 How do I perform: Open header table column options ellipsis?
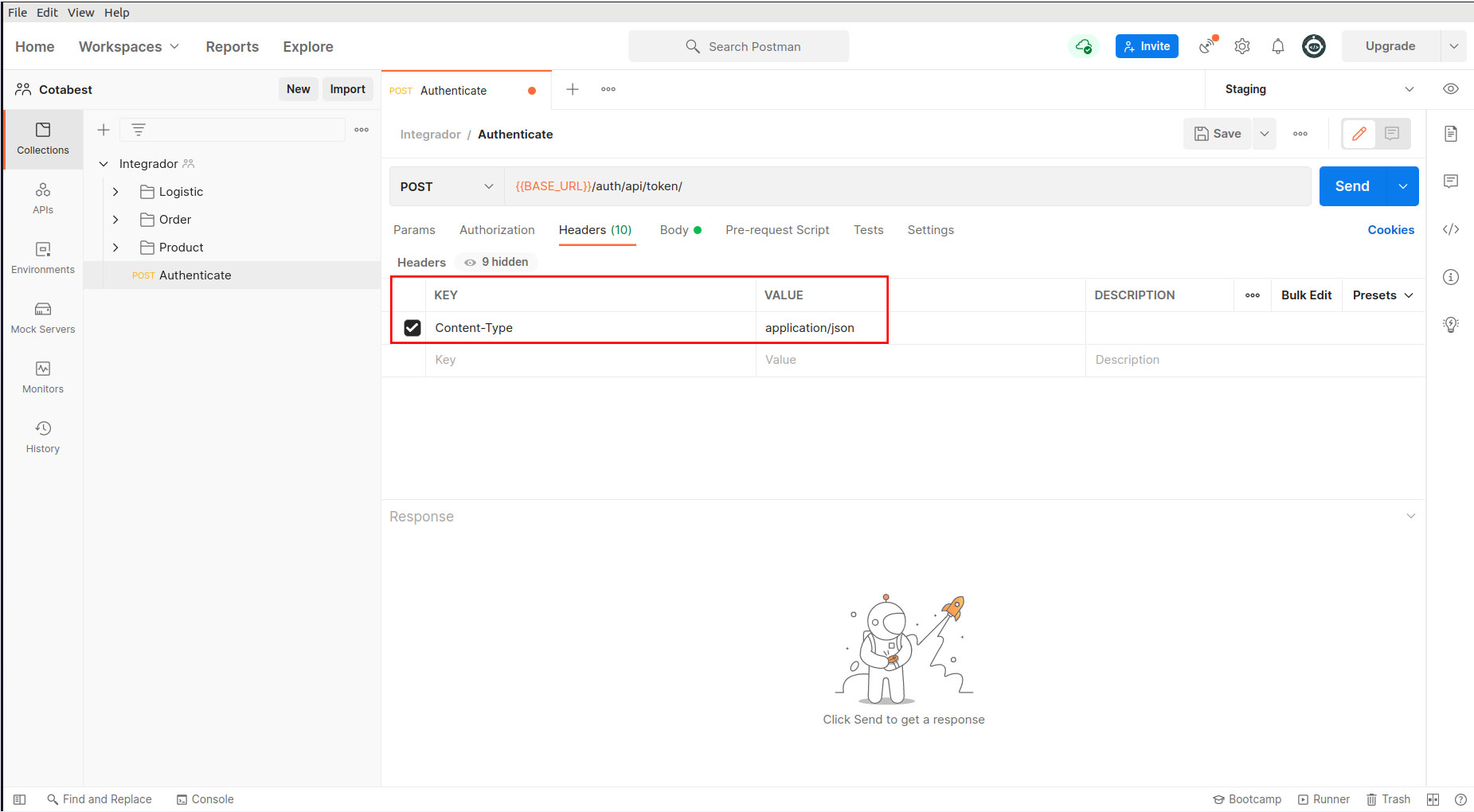click(x=1253, y=295)
